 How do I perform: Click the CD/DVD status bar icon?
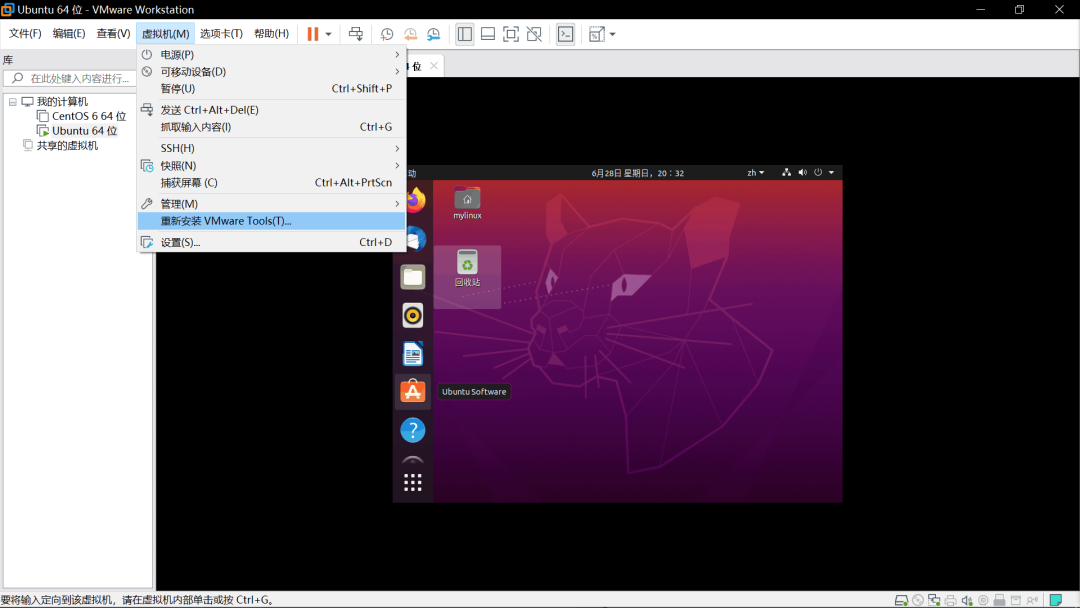tap(918, 600)
